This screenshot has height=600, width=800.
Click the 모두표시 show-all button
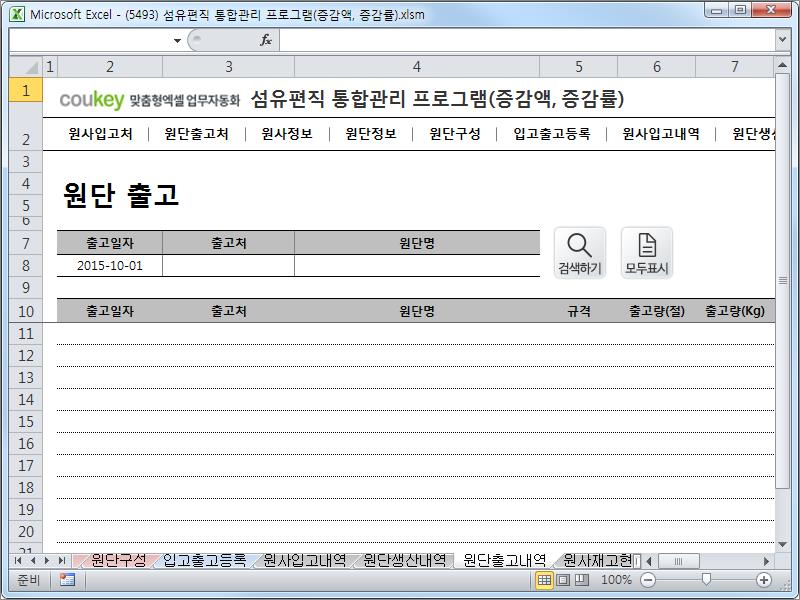(x=646, y=253)
